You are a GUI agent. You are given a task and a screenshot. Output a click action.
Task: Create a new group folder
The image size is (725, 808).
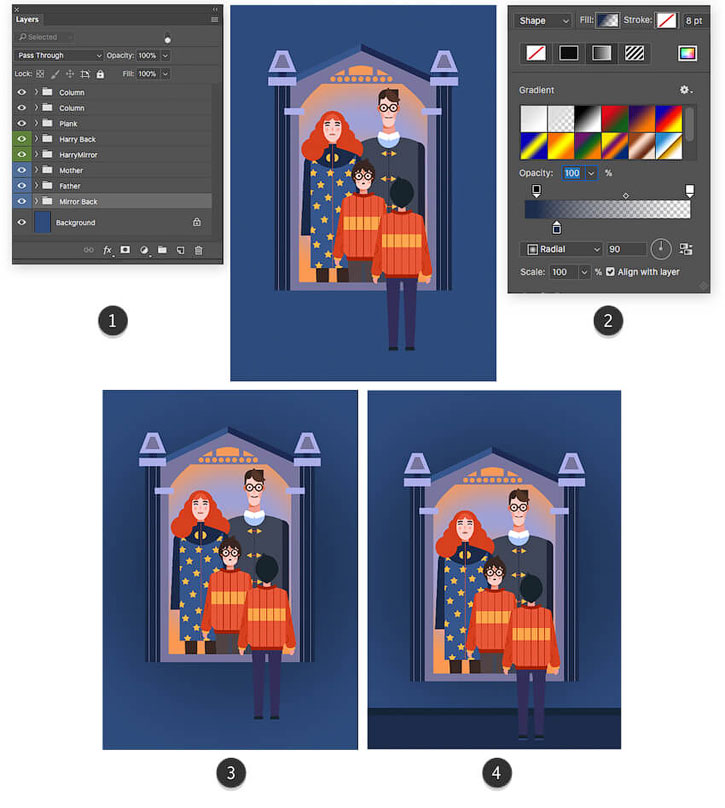tap(162, 250)
